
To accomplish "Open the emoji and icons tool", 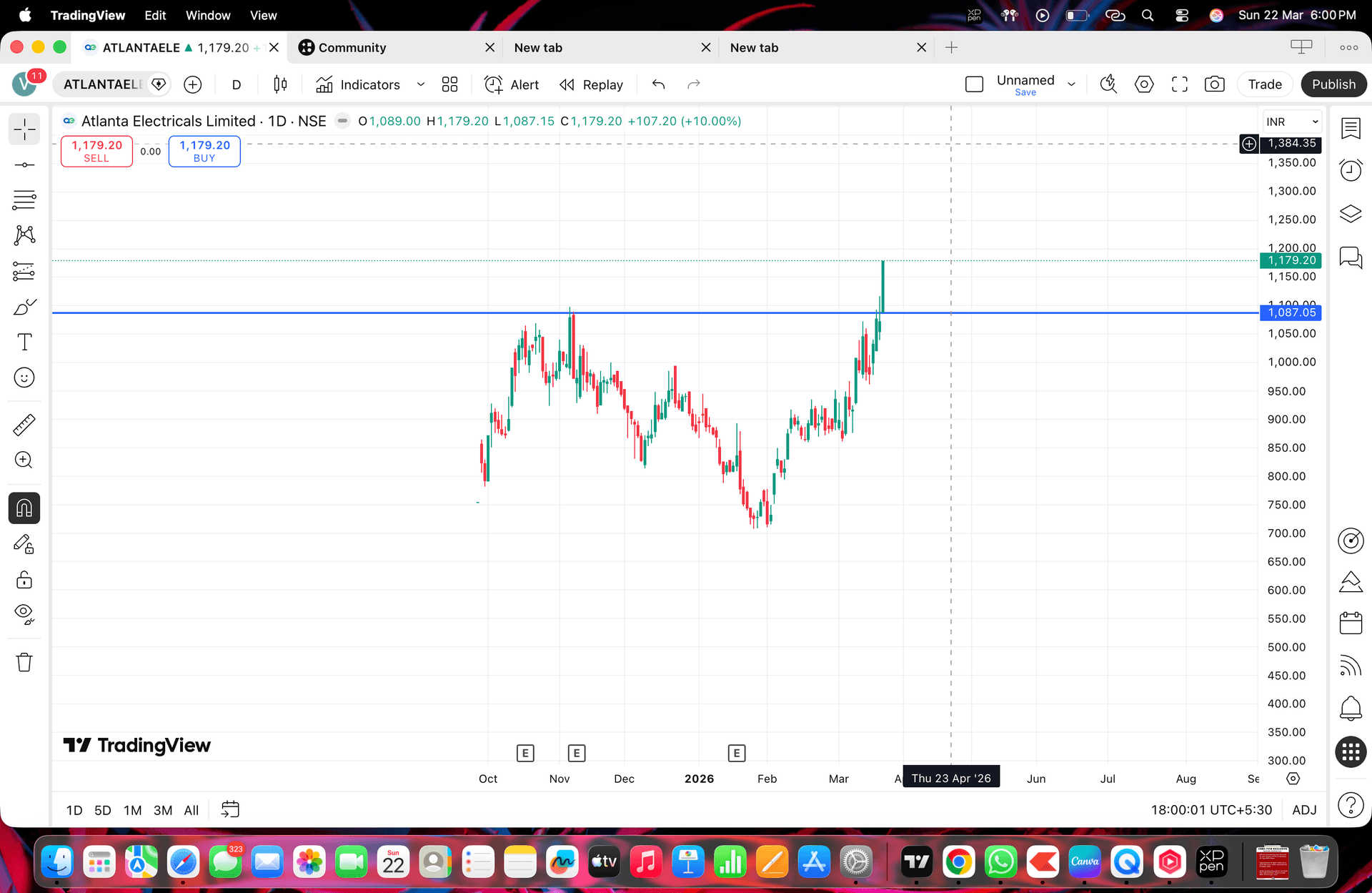I will (24, 378).
